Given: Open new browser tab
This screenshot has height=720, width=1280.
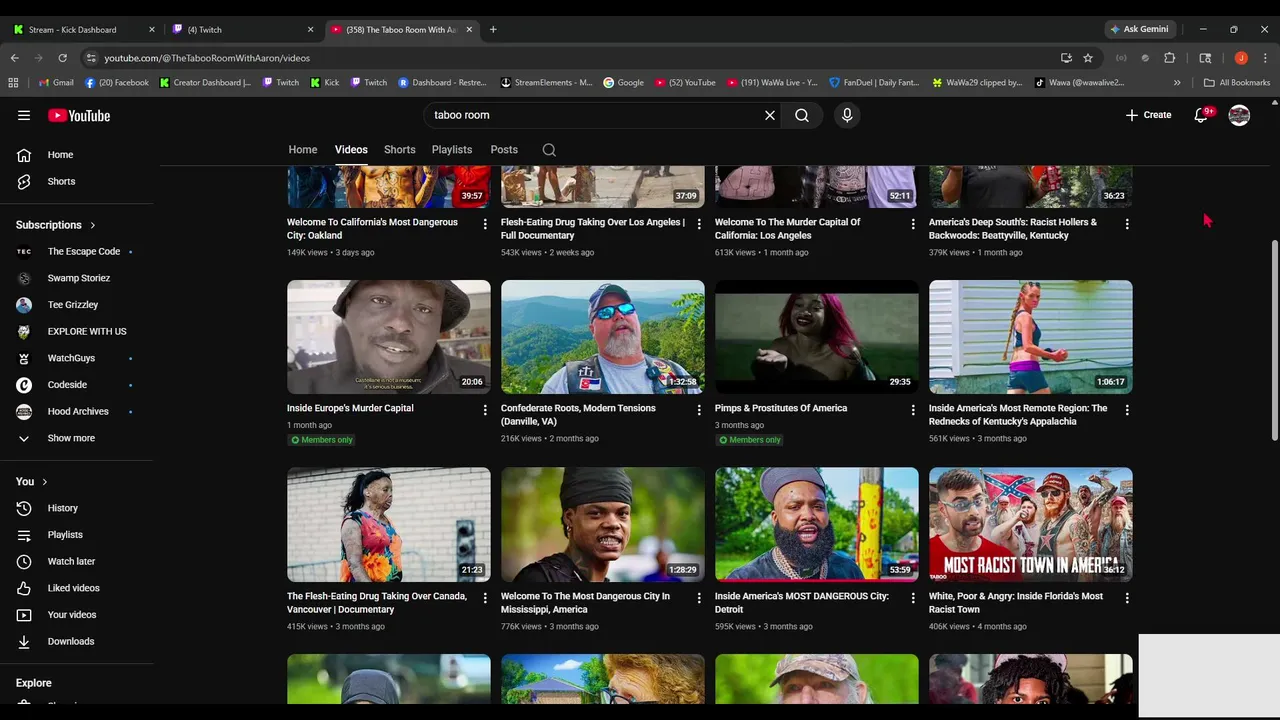Looking at the screenshot, I should (493, 30).
